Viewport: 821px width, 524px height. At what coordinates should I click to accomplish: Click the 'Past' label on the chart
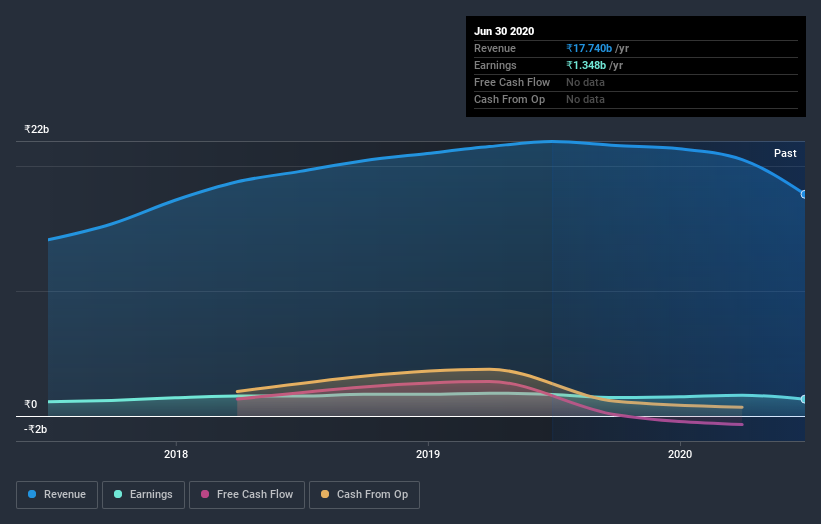coord(785,153)
